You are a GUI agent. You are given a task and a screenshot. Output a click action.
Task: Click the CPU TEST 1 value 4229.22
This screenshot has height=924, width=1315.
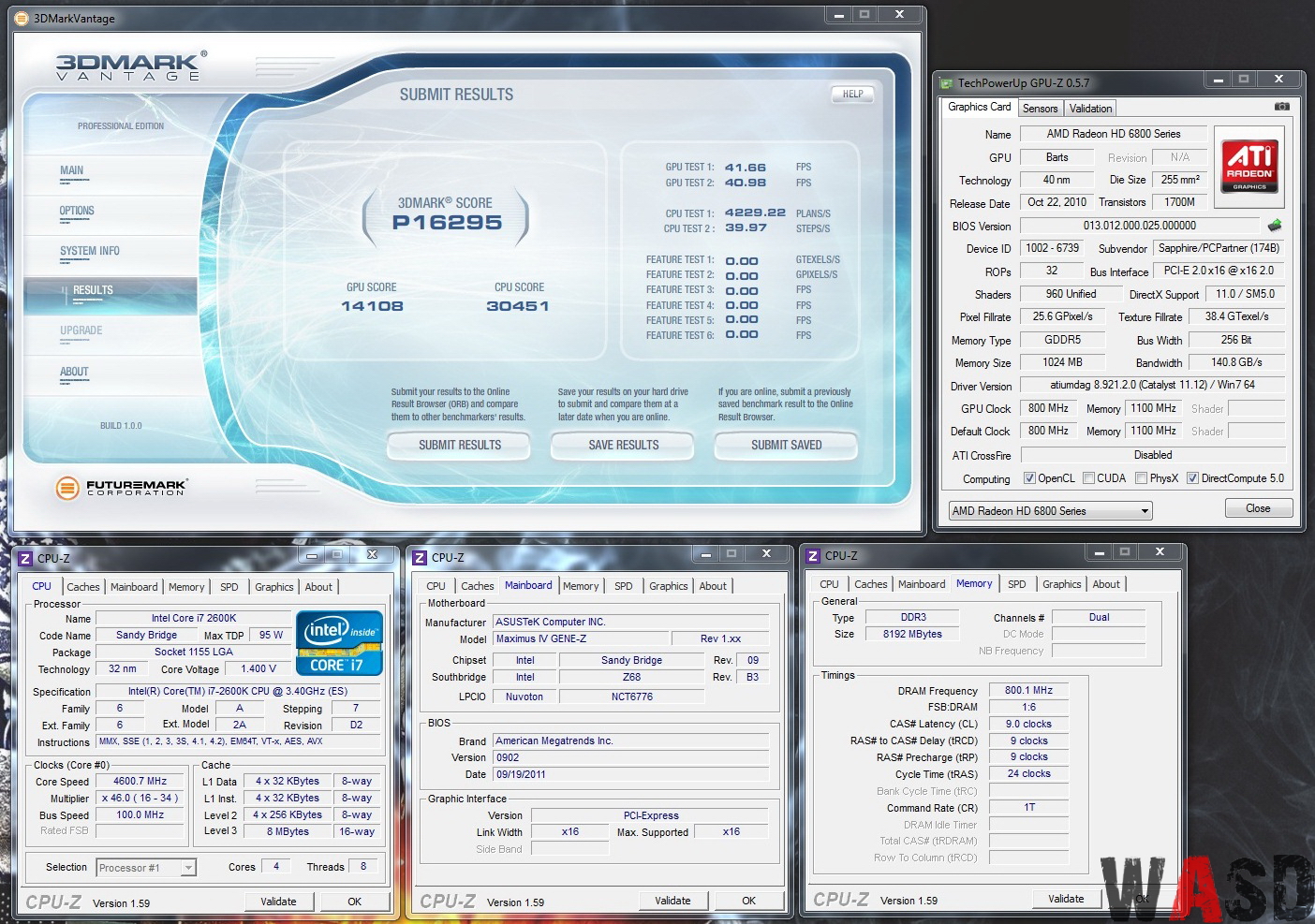pyautogui.click(x=755, y=213)
